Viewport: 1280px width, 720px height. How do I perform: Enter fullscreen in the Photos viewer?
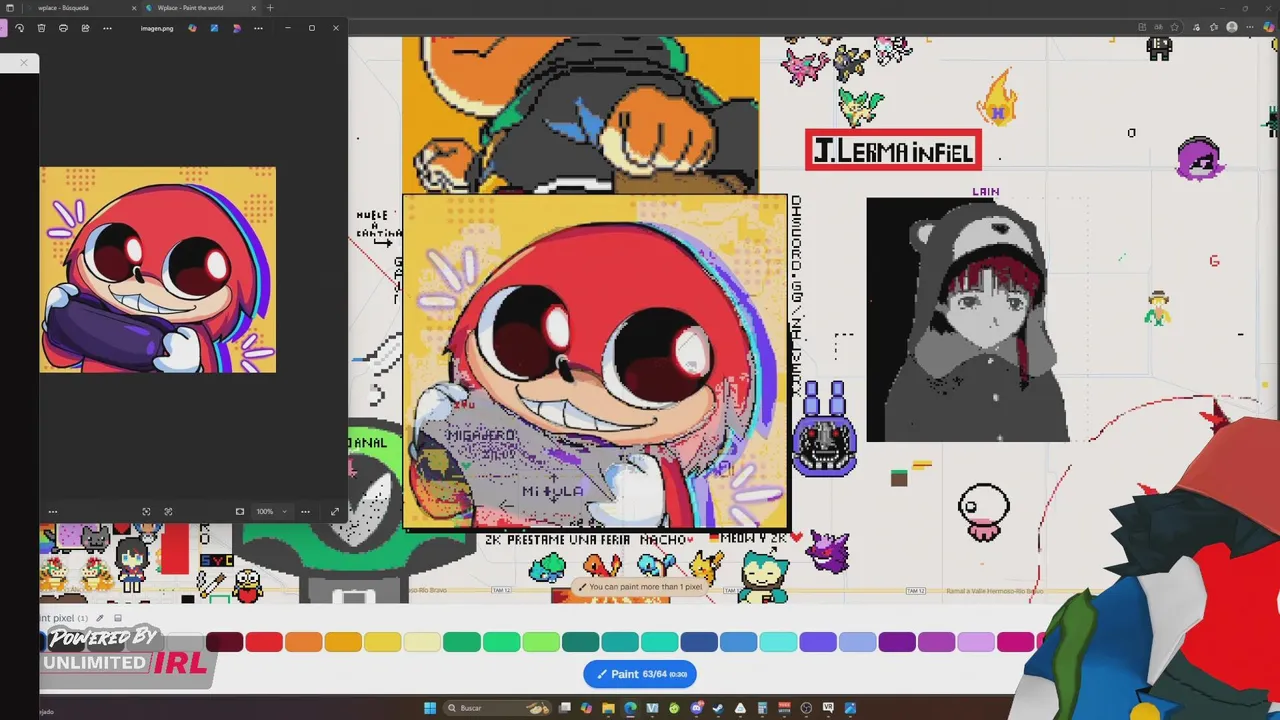coord(335,511)
